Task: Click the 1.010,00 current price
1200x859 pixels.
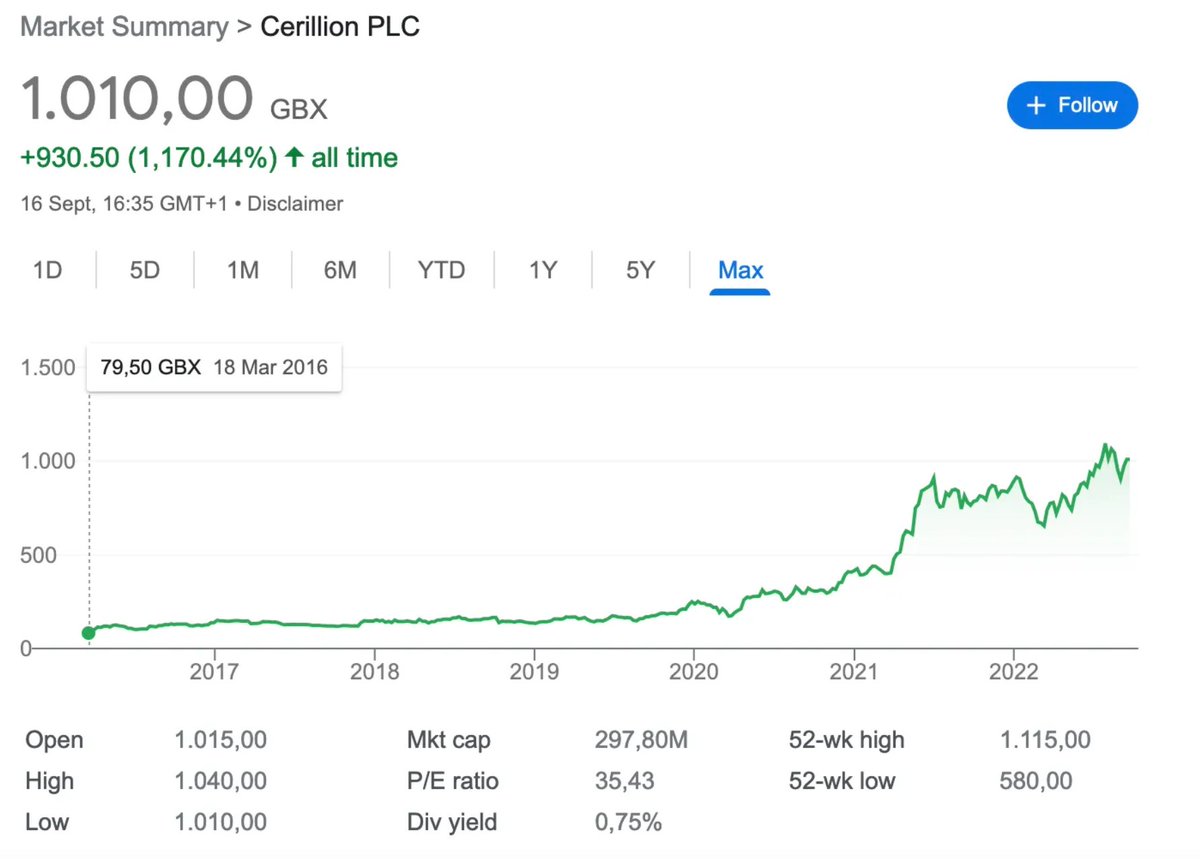Action: (137, 98)
